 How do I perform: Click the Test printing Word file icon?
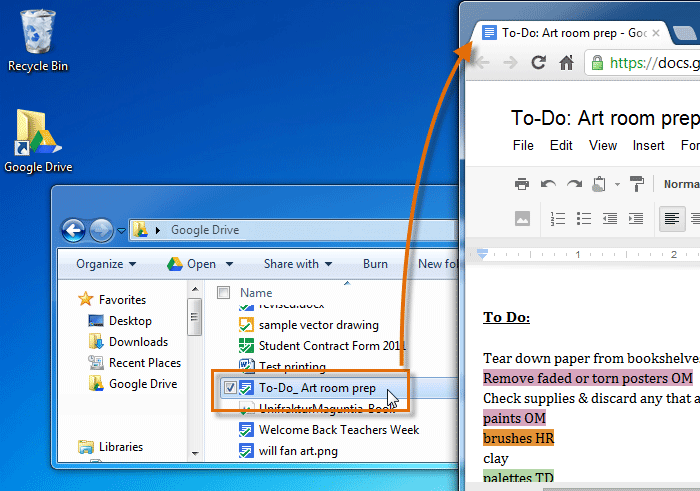click(246, 366)
